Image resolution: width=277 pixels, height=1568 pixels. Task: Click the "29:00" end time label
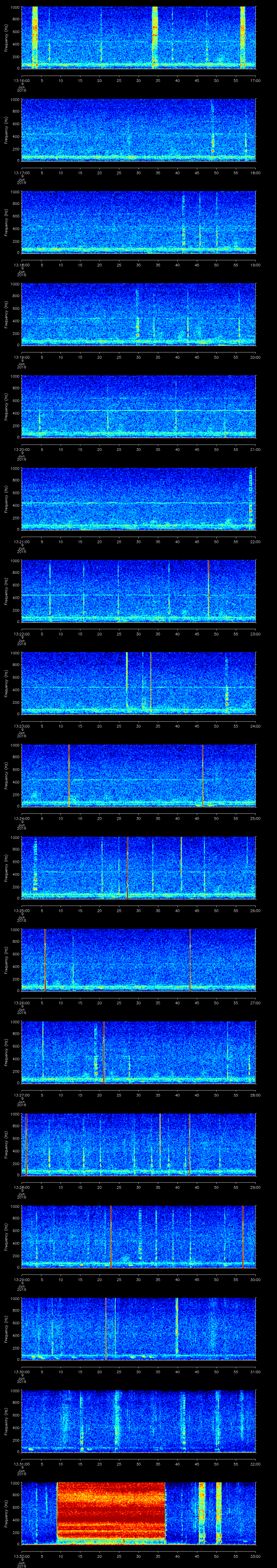(x=255, y=1187)
